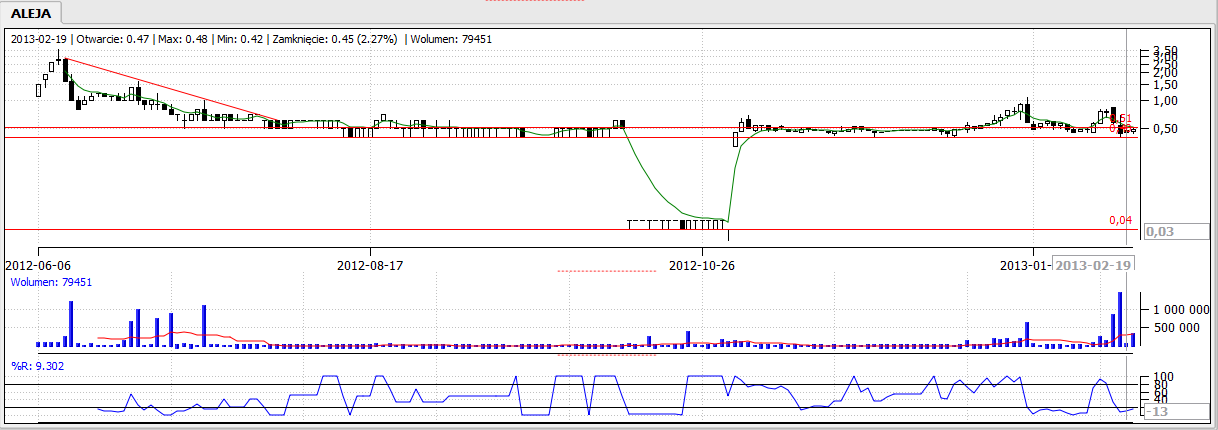The height and width of the screenshot is (430, 1218).
Task: Select the red descending trendline
Action: tap(170, 90)
